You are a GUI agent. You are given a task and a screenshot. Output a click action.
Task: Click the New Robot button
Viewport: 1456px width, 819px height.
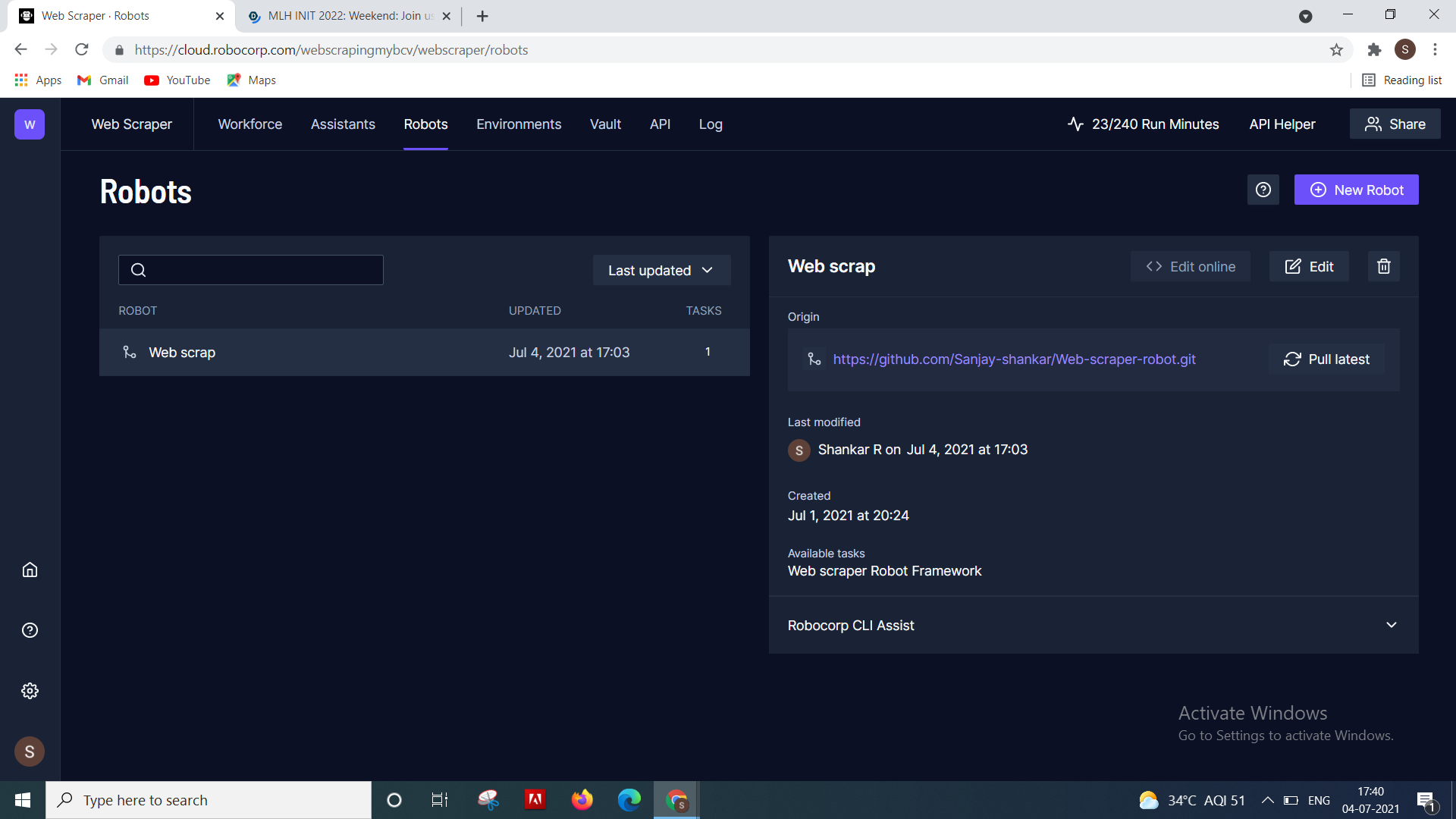click(1356, 190)
